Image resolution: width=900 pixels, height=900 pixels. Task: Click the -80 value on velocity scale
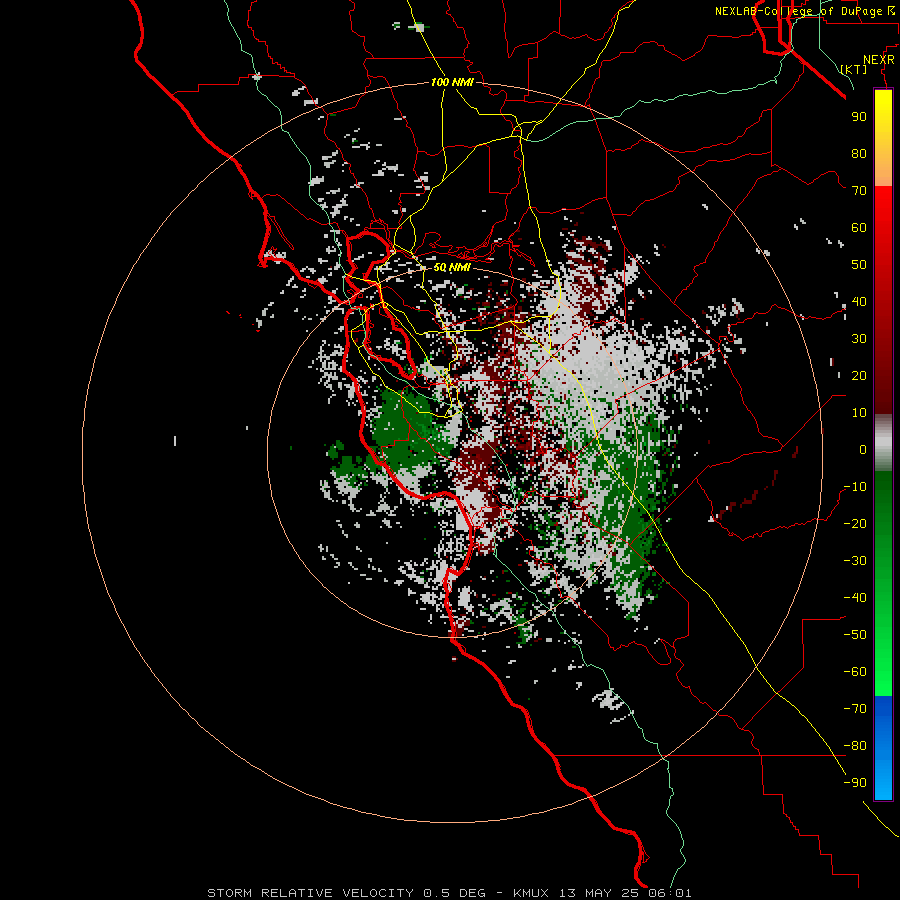tap(855, 746)
